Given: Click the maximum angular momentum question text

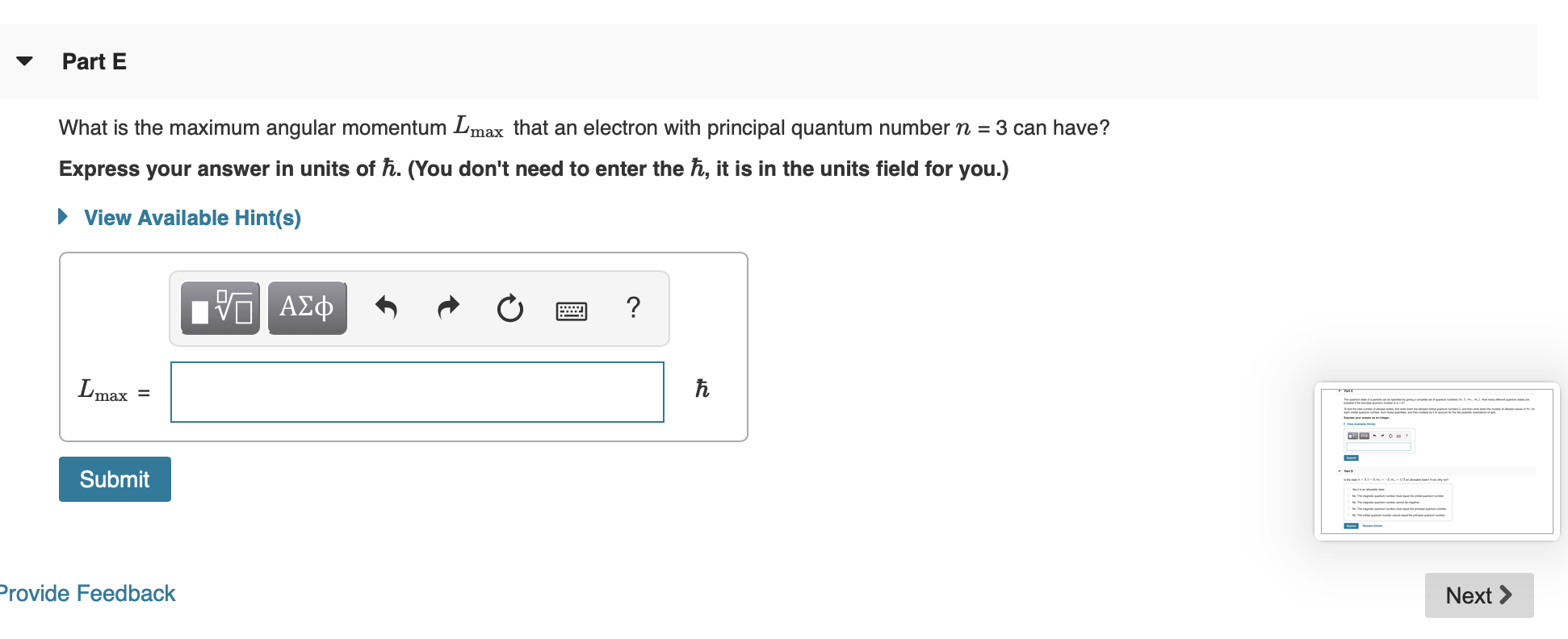Looking at the screenshot, I should coord(585,127).
